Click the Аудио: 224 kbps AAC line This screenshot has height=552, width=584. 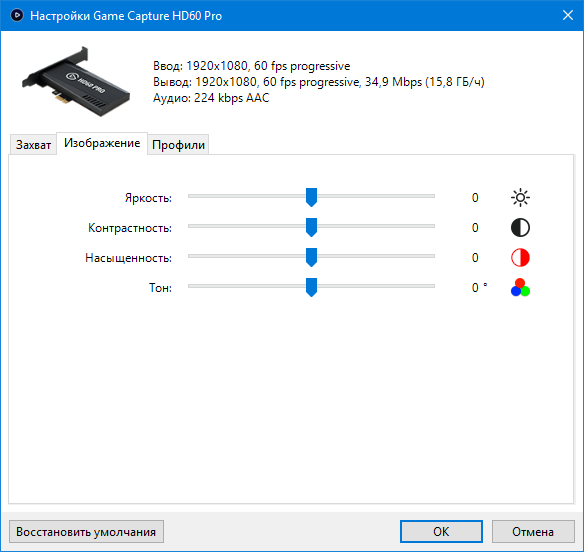pyautogui.click(x=211, y=98)
